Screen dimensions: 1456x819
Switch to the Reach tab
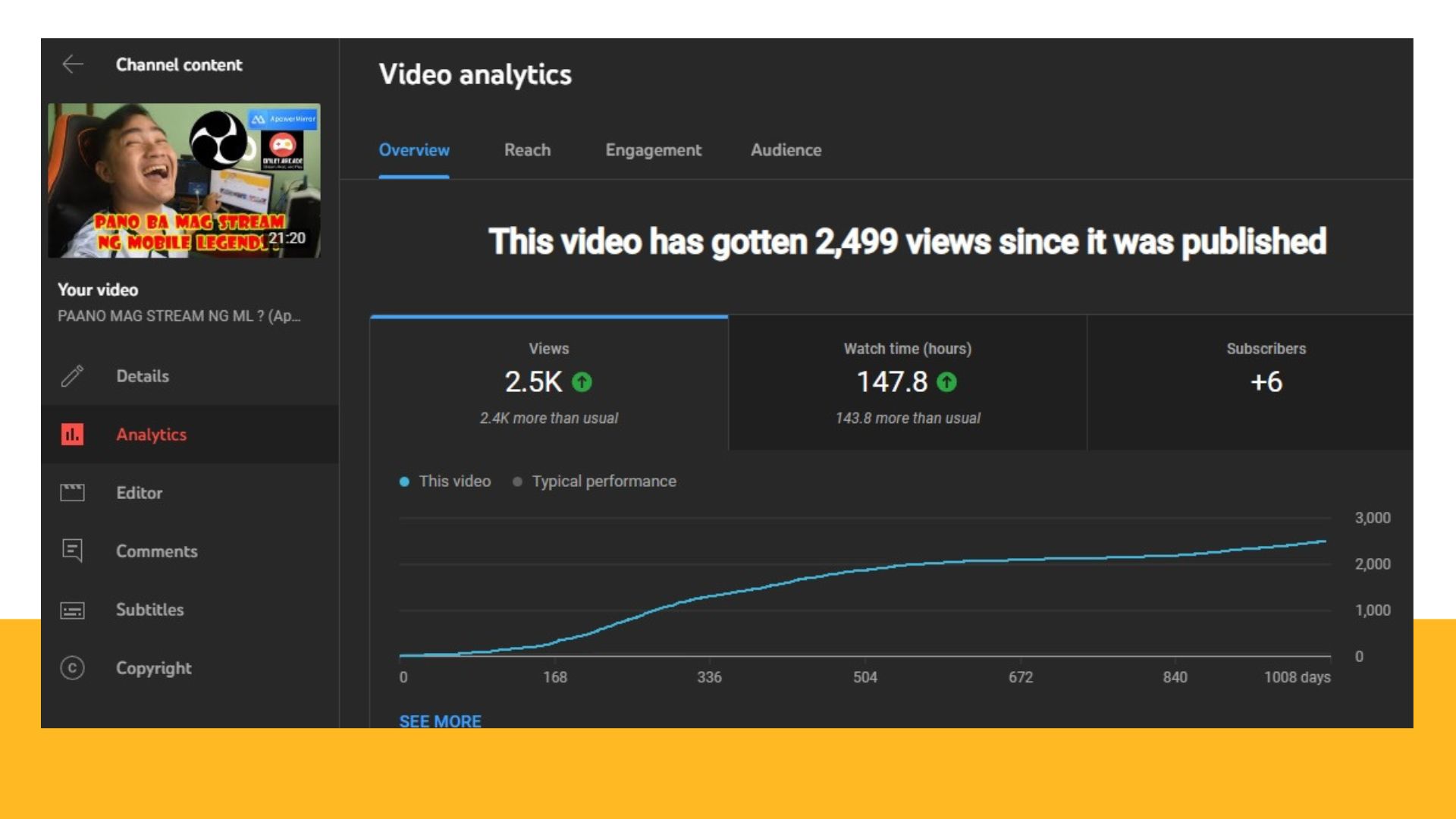[527, 150]
